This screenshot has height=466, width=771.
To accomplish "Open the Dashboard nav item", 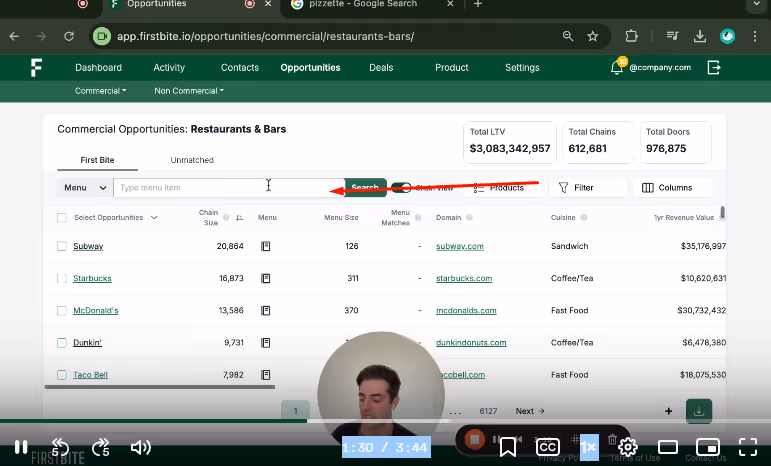I will (98, 68).
